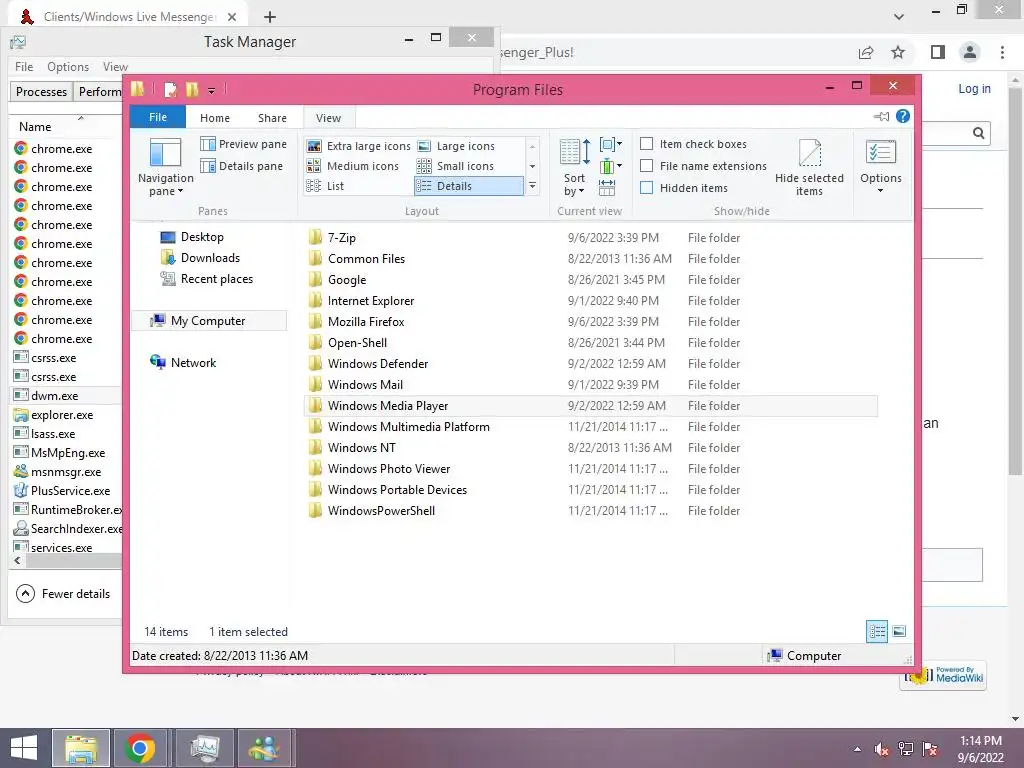Select the Windows Defender folder
This screenshot has height=768, width=1024.
[591, 364]
